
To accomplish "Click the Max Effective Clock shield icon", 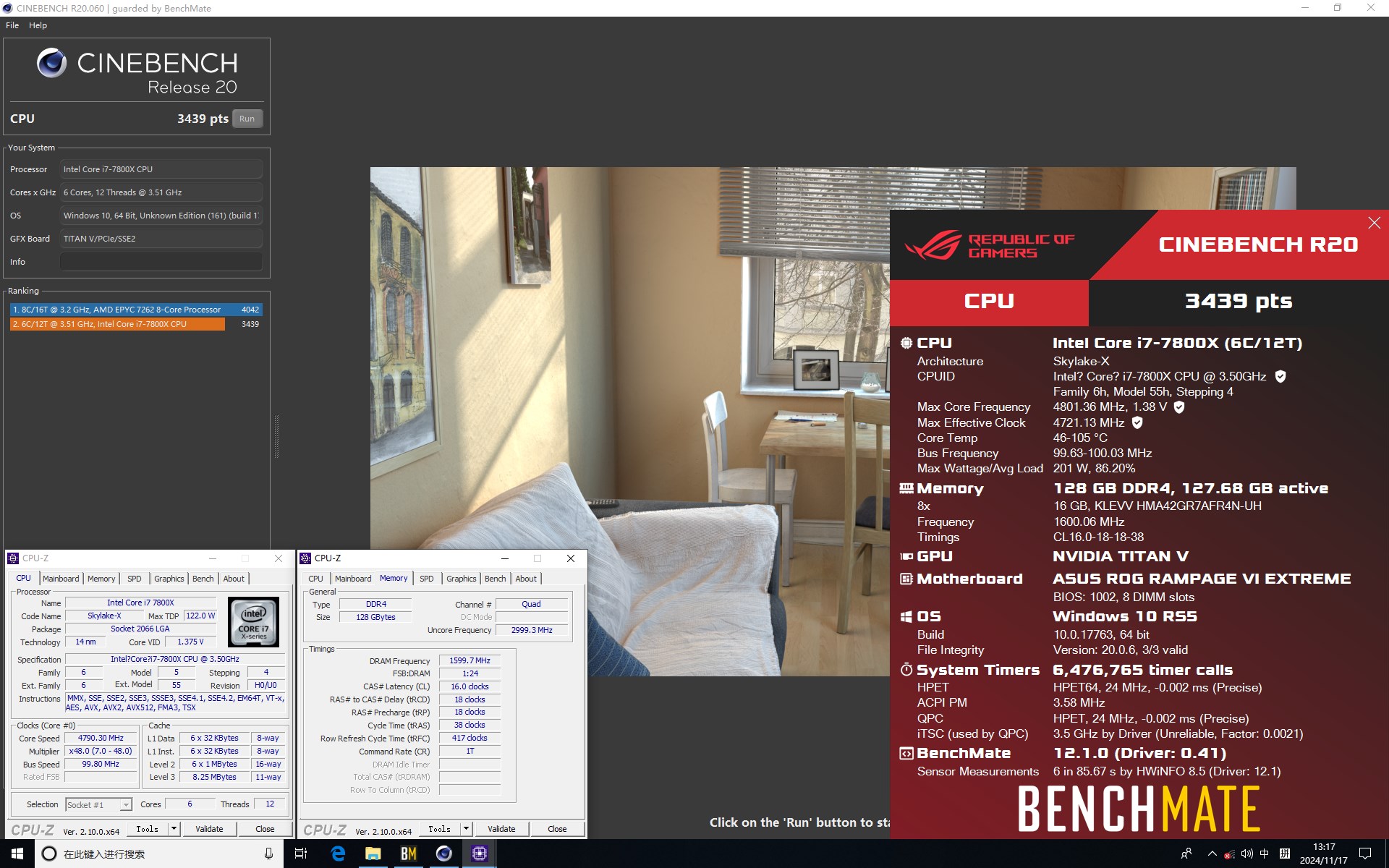I will click(x=1137, y=422).
